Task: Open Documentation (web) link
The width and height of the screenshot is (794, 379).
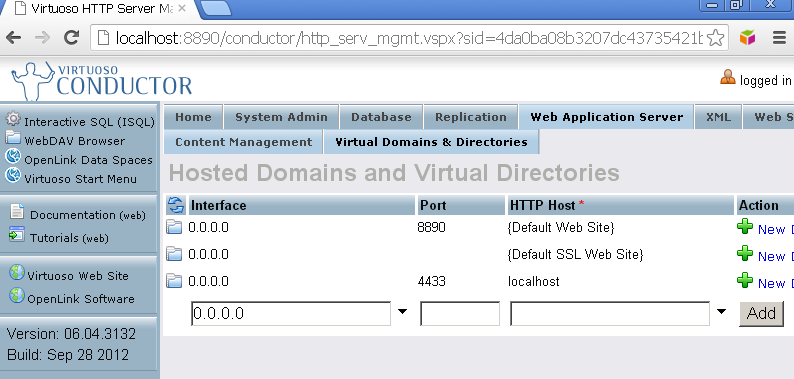Action: pos(88,215)
